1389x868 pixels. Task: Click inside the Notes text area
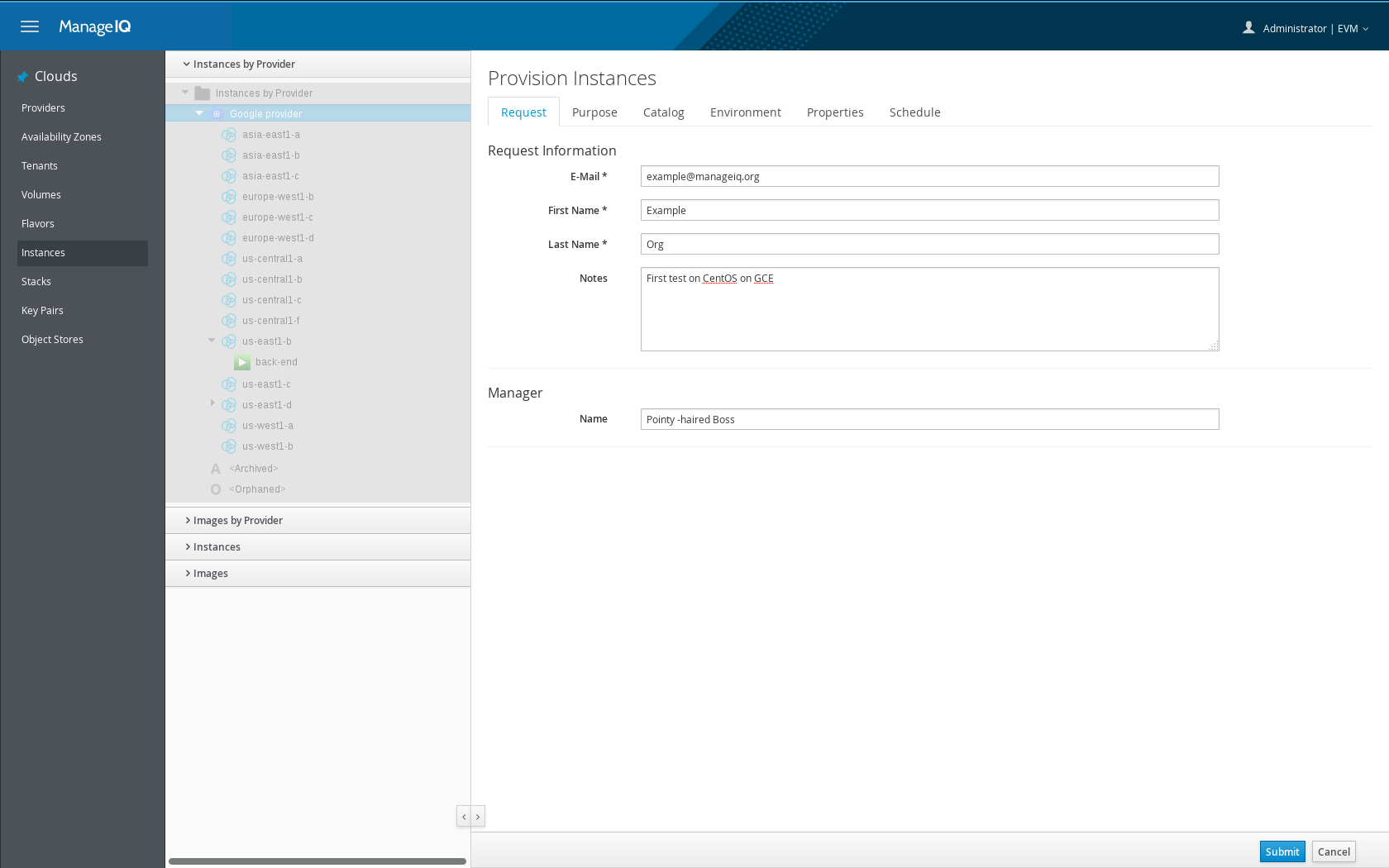point(929,309)
